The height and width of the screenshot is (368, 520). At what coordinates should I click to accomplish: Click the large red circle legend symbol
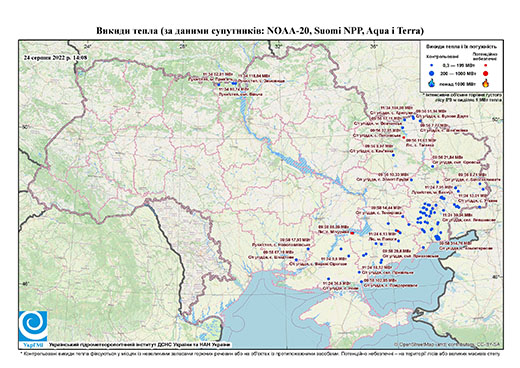point(486,73)
